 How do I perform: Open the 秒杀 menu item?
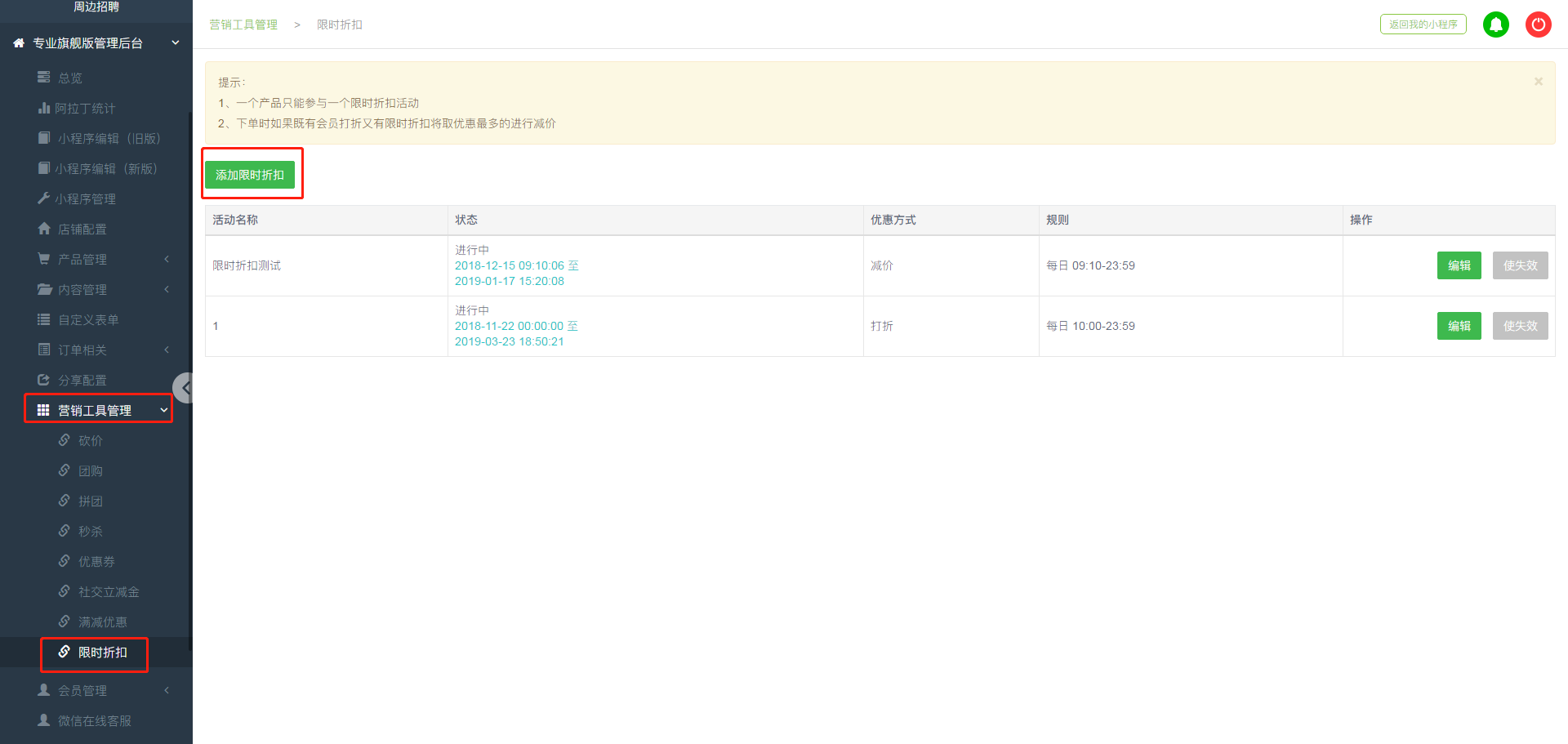[x=90, y=532]
